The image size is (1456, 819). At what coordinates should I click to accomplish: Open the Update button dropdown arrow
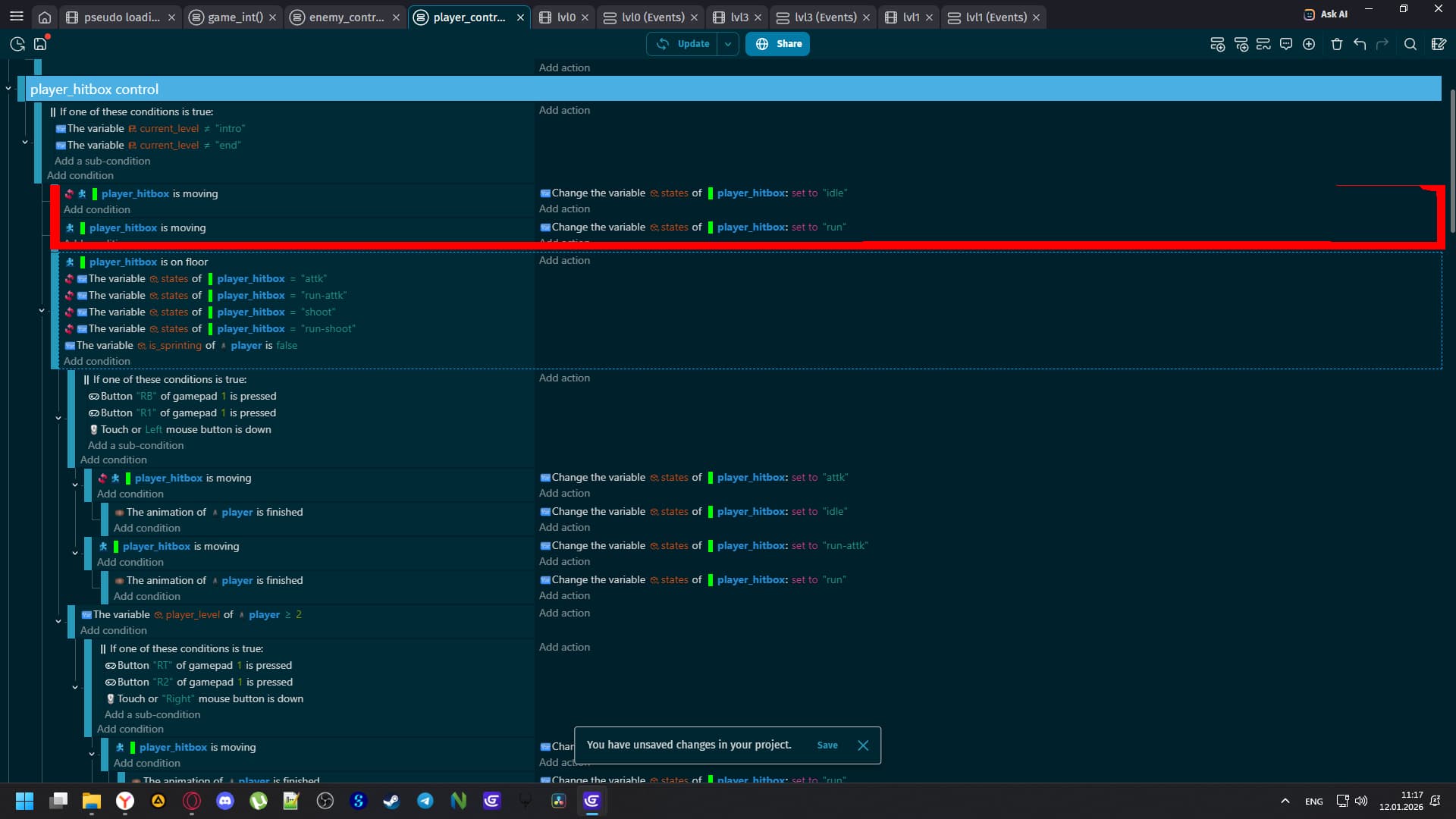coord(728,44)
